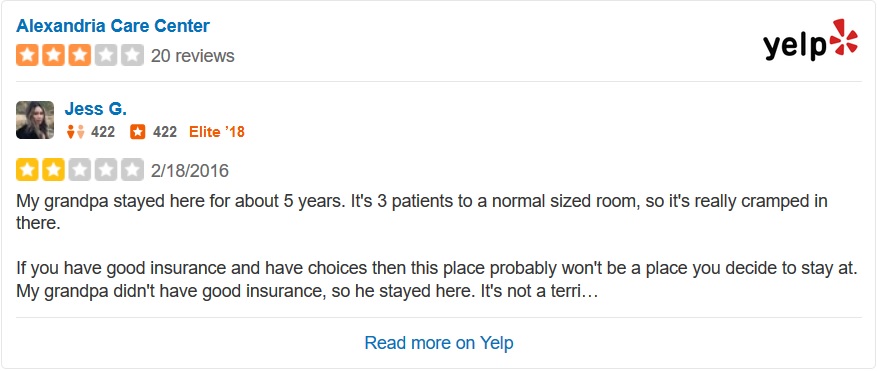Viewport: 877px width, 371px height.
Task: Open the Alexandria Care Center link
Action: pyautogui.click(x=112, y=26)
